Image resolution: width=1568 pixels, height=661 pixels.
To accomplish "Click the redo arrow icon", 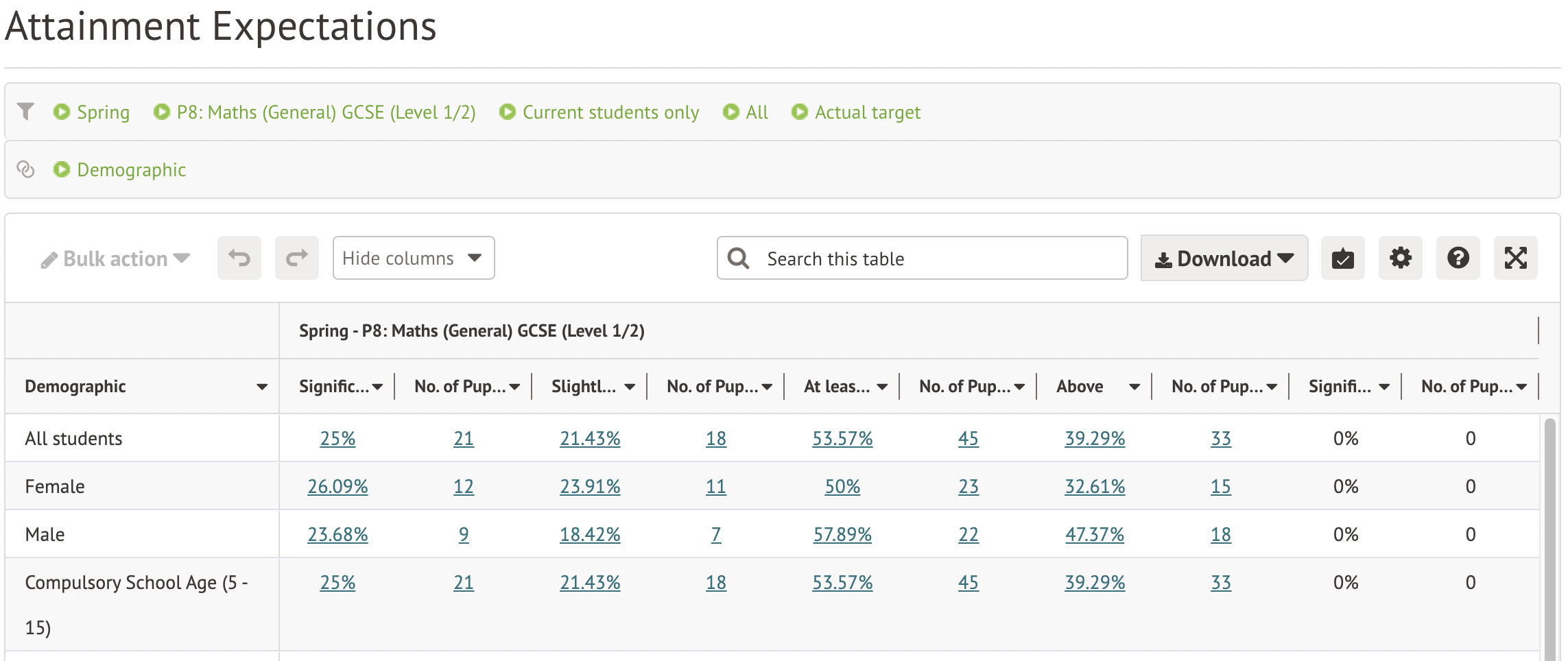I will [x=297, y=259].
